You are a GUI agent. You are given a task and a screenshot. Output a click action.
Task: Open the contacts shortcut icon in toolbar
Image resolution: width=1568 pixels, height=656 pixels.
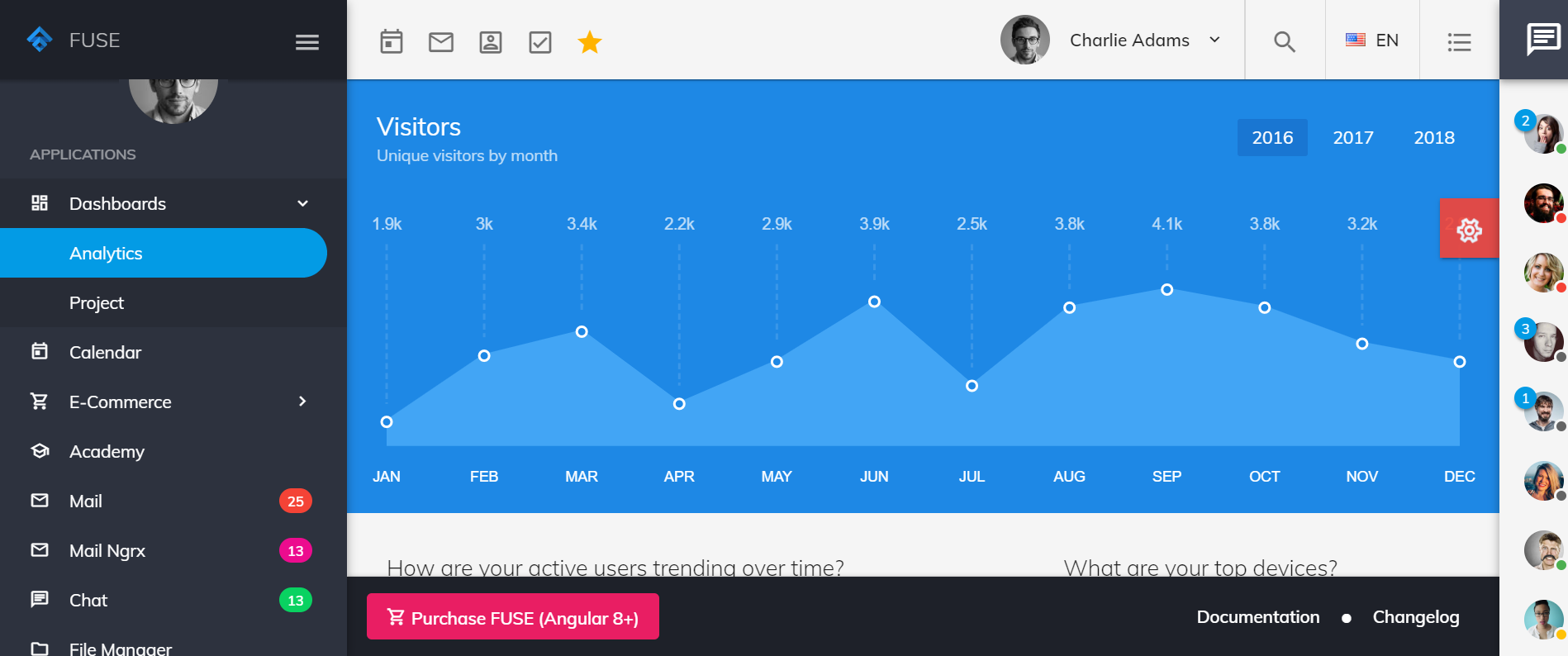pyautogui.click(x=491, y=41)
